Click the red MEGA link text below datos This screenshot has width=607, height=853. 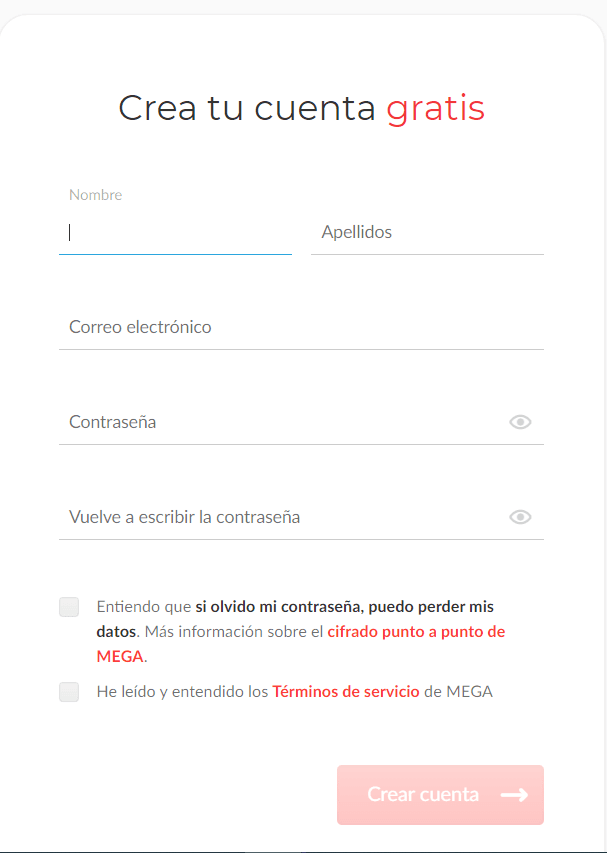click(x=120, y=657)
